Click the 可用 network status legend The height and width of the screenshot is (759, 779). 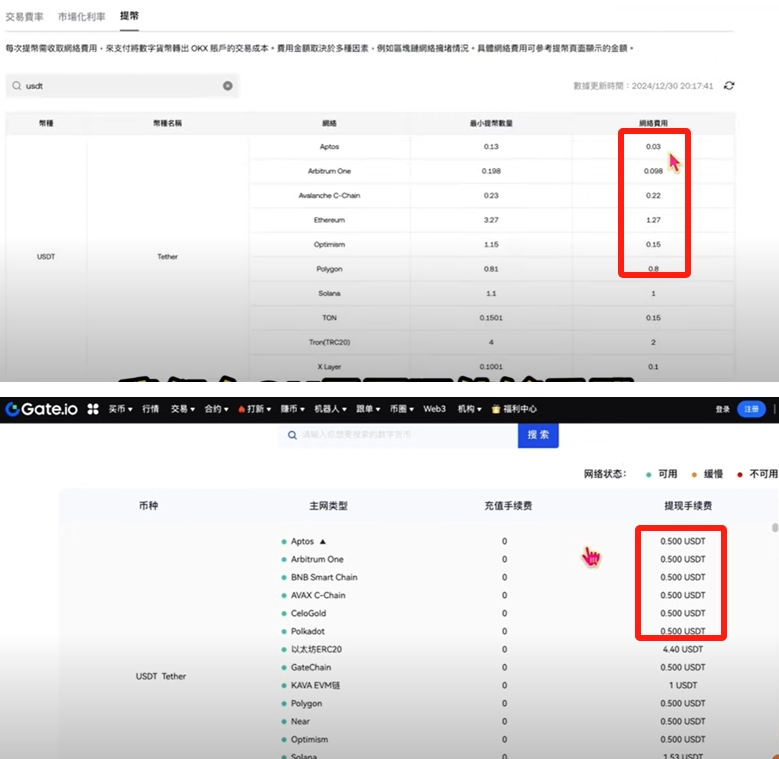pyautogui.click(x=662, y=474)
